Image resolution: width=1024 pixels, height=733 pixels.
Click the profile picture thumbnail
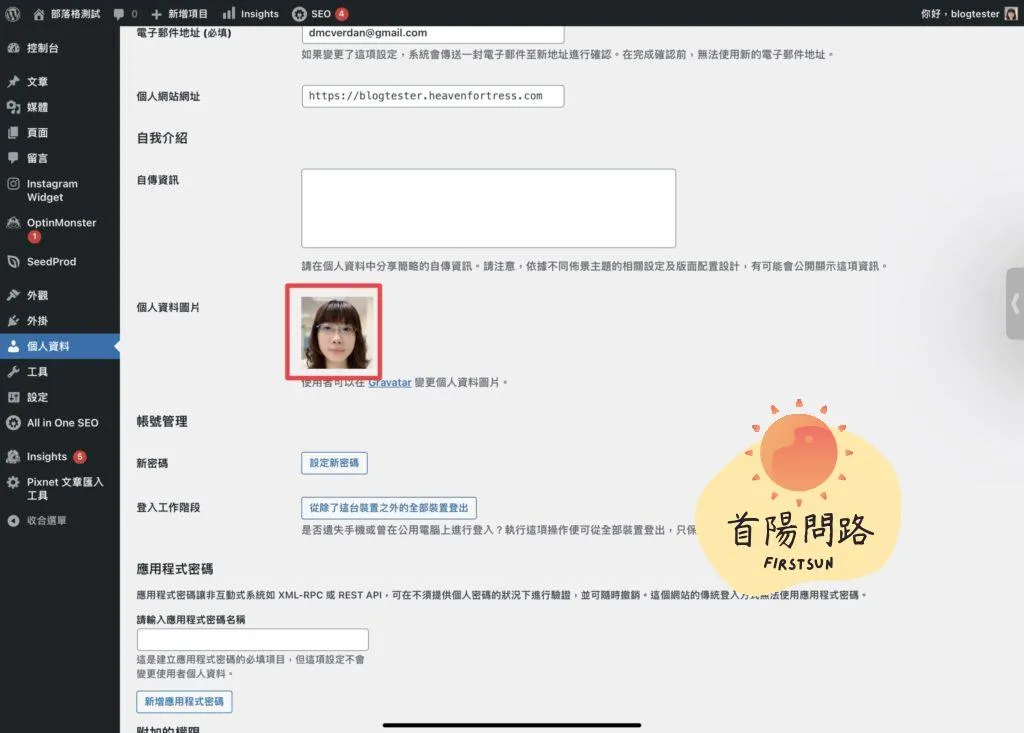[x=332, y=333]
